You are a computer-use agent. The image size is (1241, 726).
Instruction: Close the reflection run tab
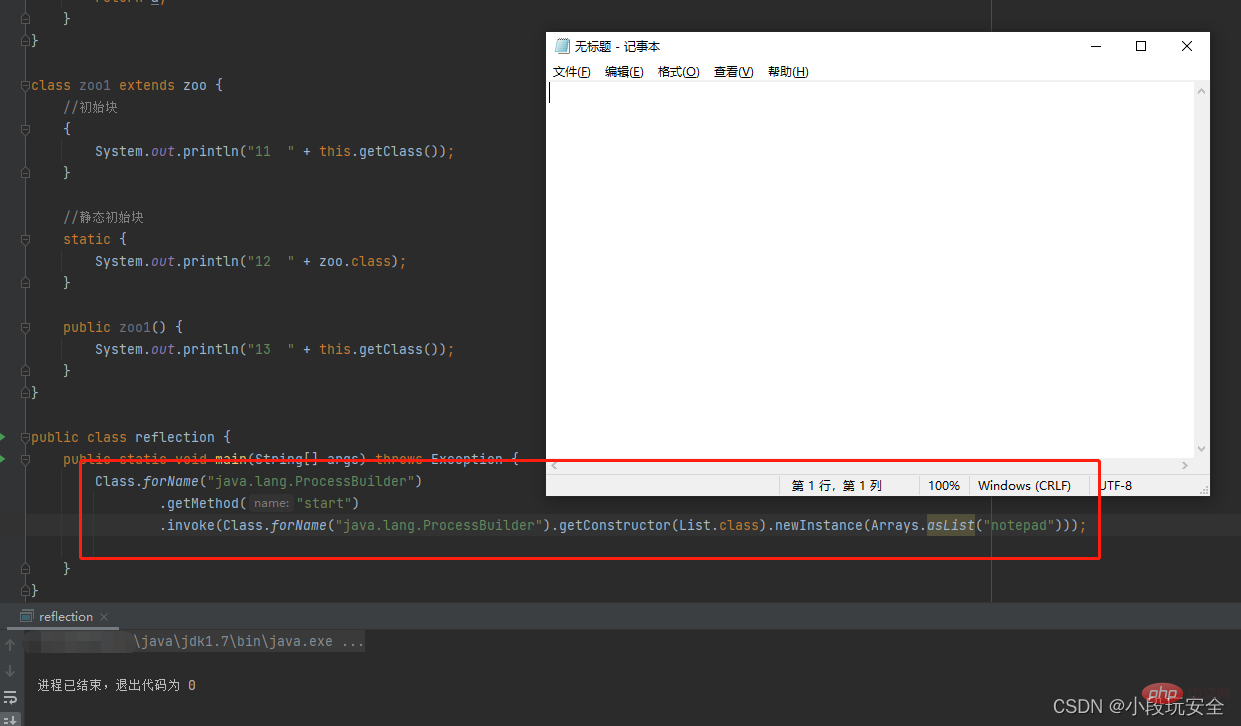pos(104,617)
